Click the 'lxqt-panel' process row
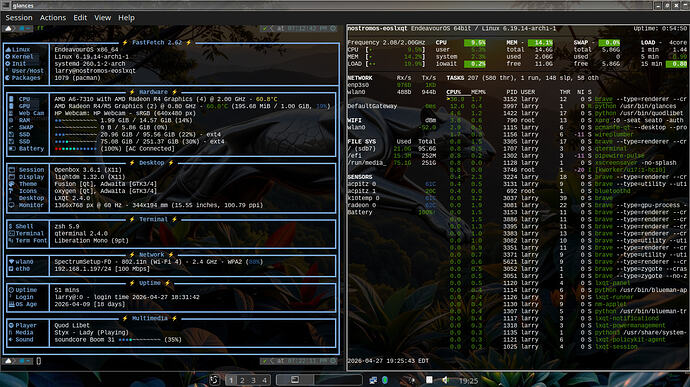 (x=567, y=283)
